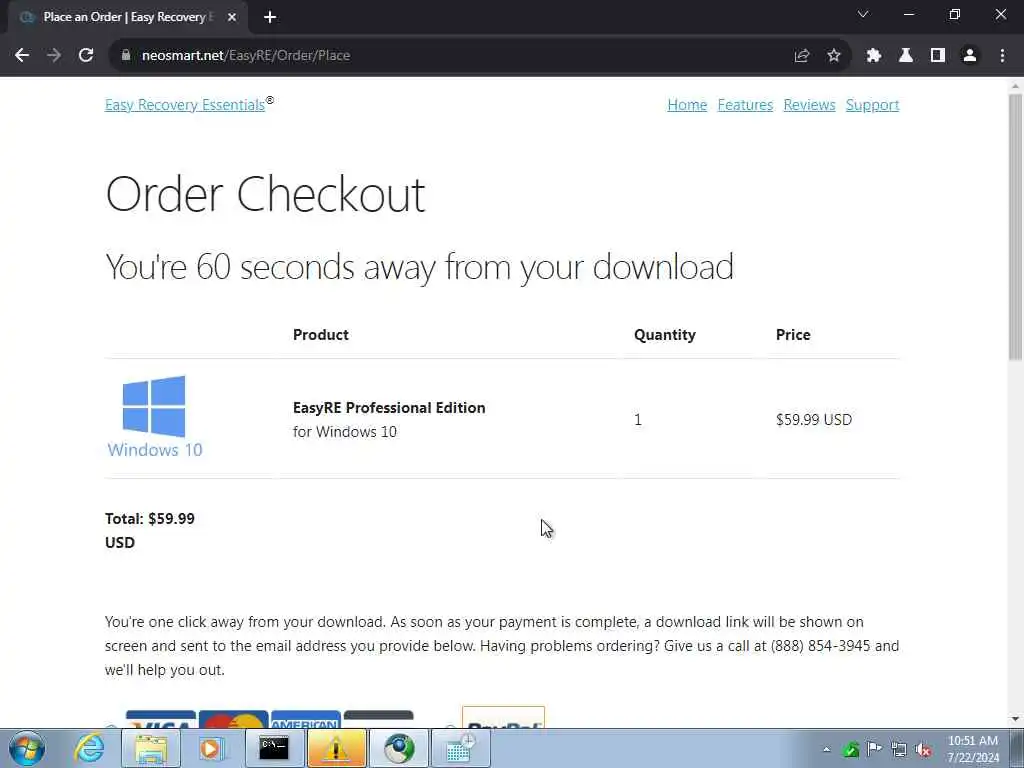Click the $59.99 USD price cell

[x=814, y=419]
